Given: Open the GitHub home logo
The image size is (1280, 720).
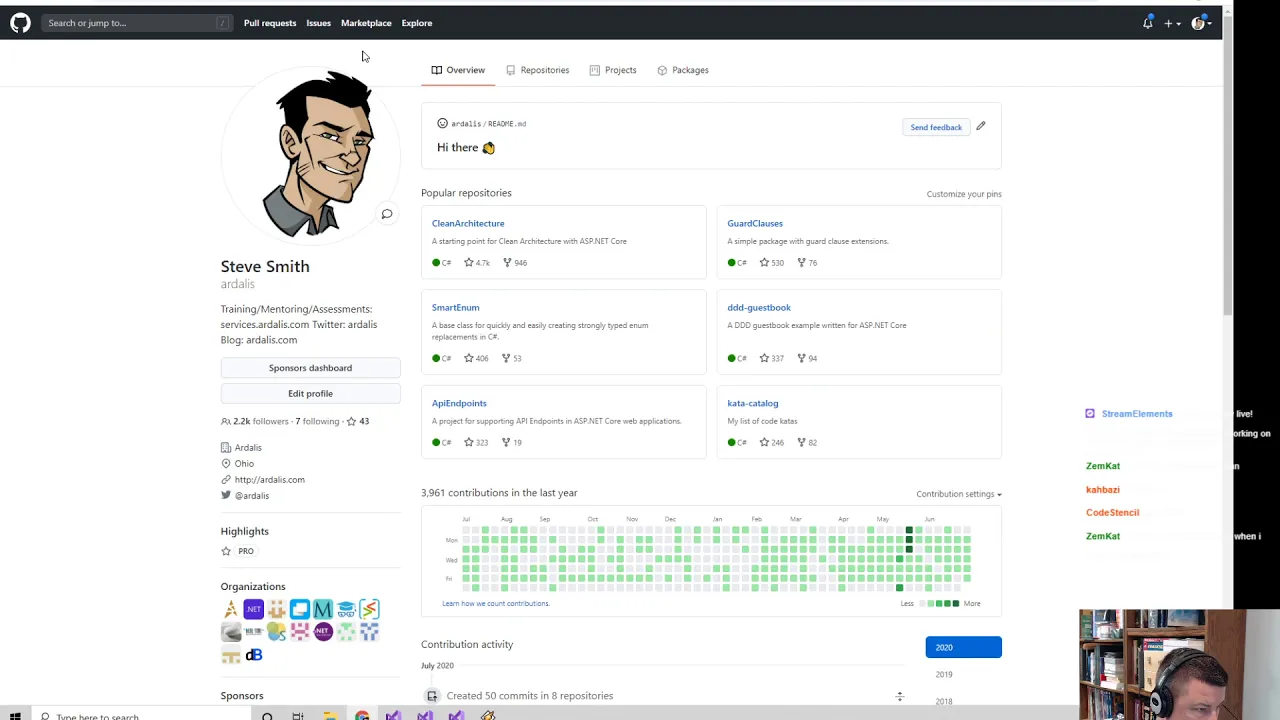Looking at the screenshot, I should pos(20,23).
